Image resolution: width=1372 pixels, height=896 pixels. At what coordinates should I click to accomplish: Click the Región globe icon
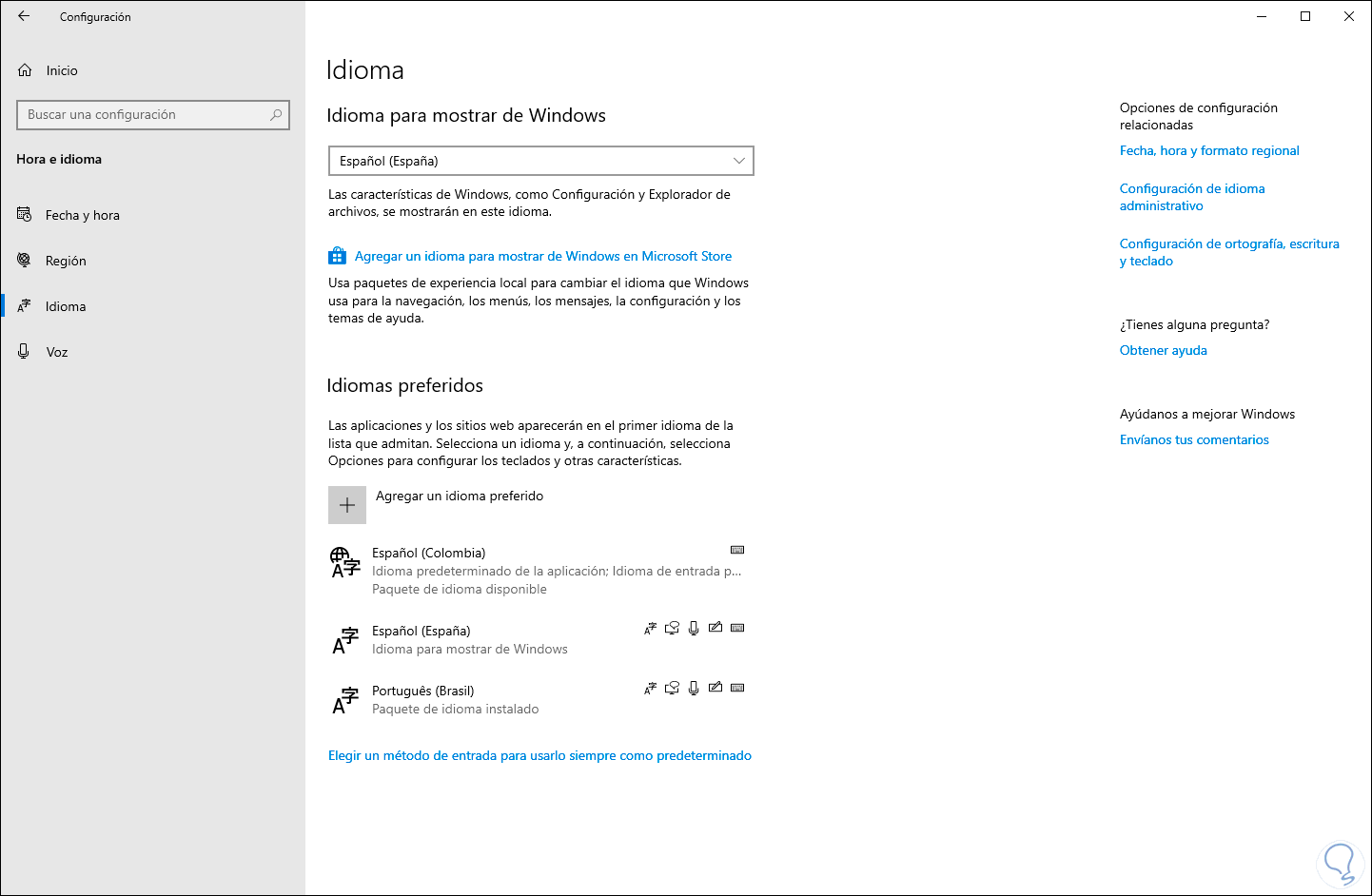click(25, 261)
